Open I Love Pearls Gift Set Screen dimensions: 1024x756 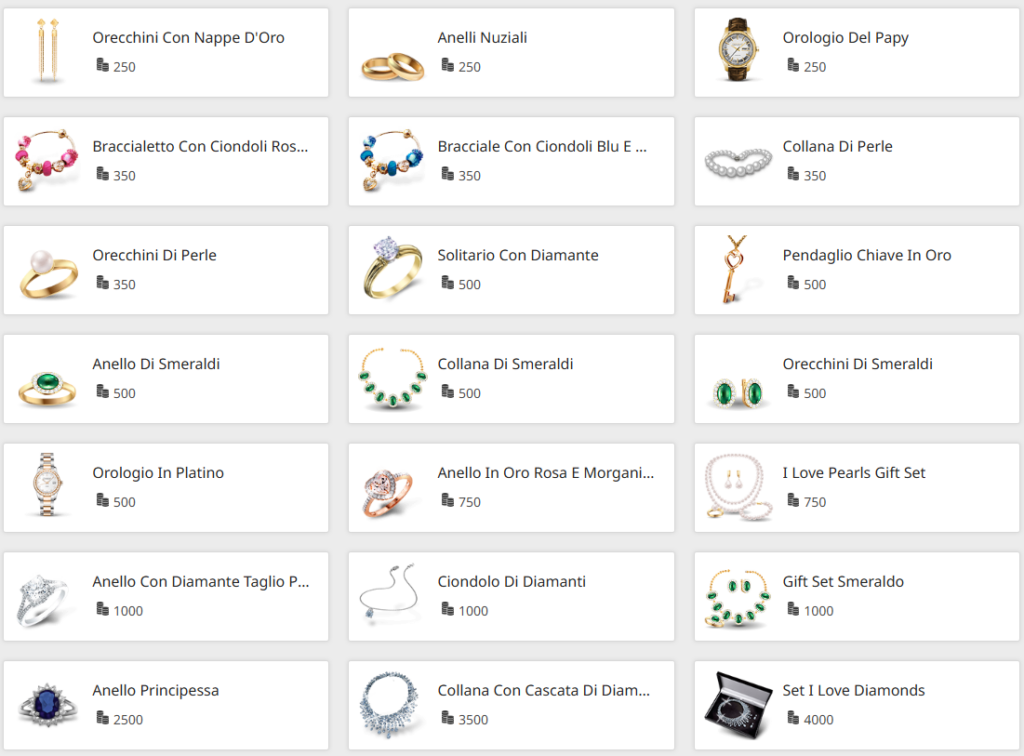pyautogui.click(x=857, y=488)
